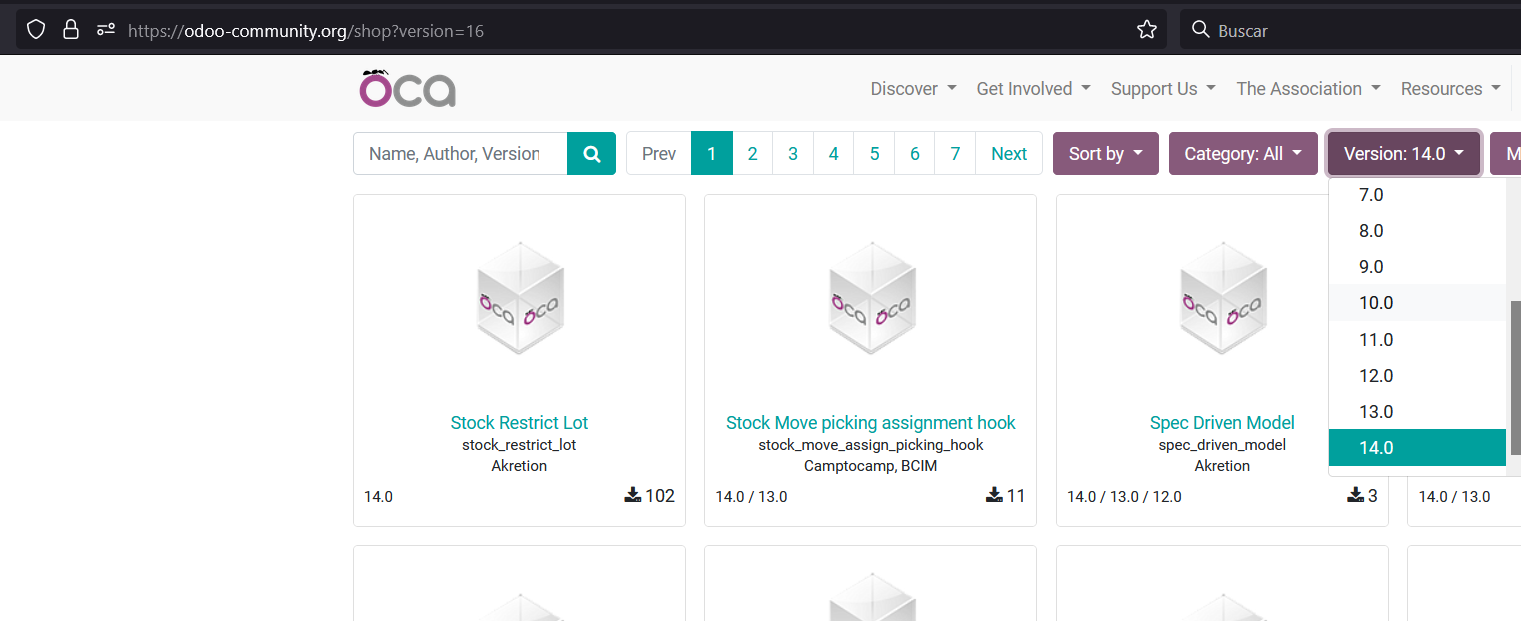Open the Get Involved menu
This screenshot has height=621, width=1521.
point(1033,89)
